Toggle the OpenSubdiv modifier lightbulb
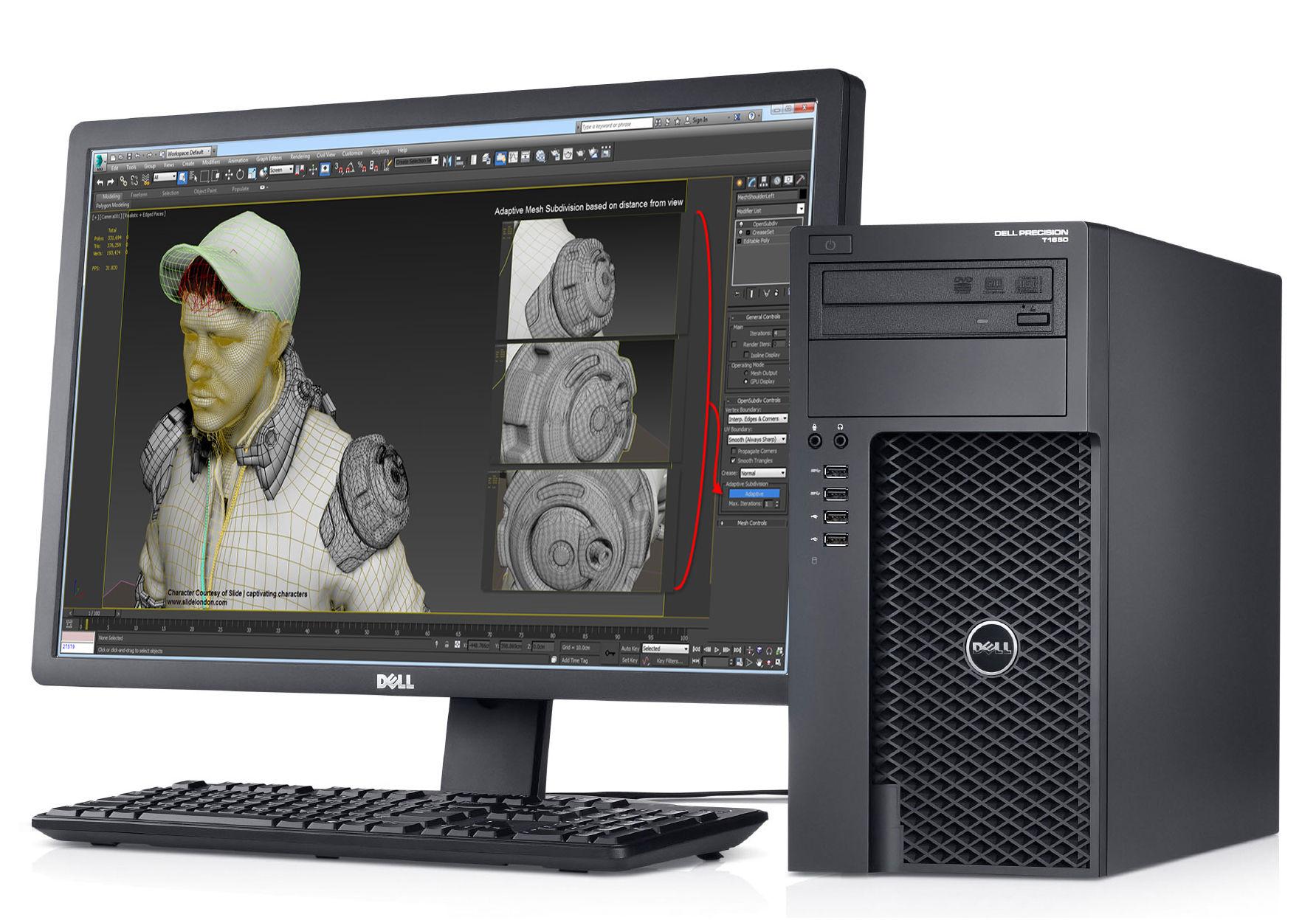The image size is (1316, 920). (741, 224)
